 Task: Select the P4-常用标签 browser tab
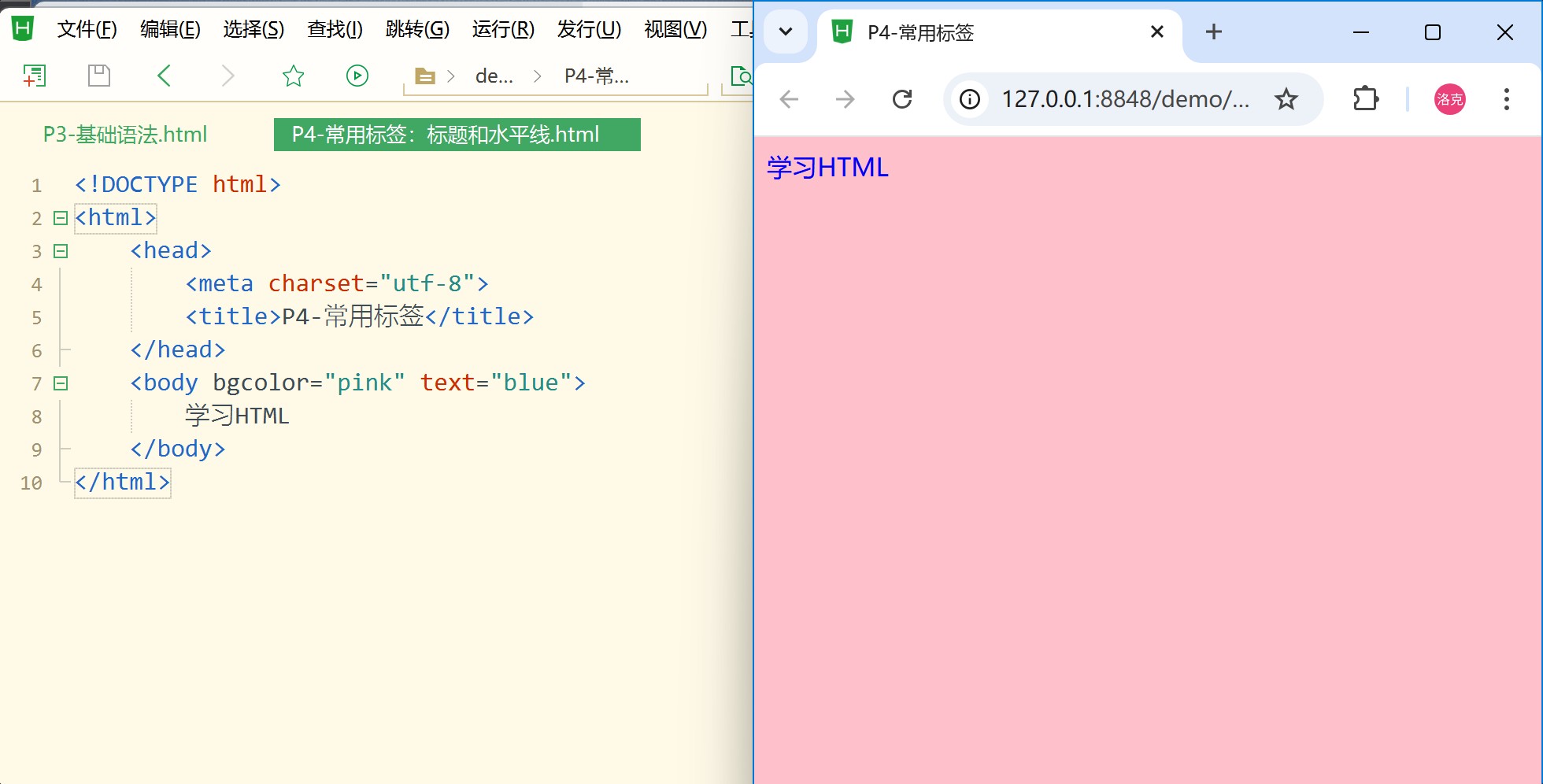pyautogui.click(x=999, y=32)
